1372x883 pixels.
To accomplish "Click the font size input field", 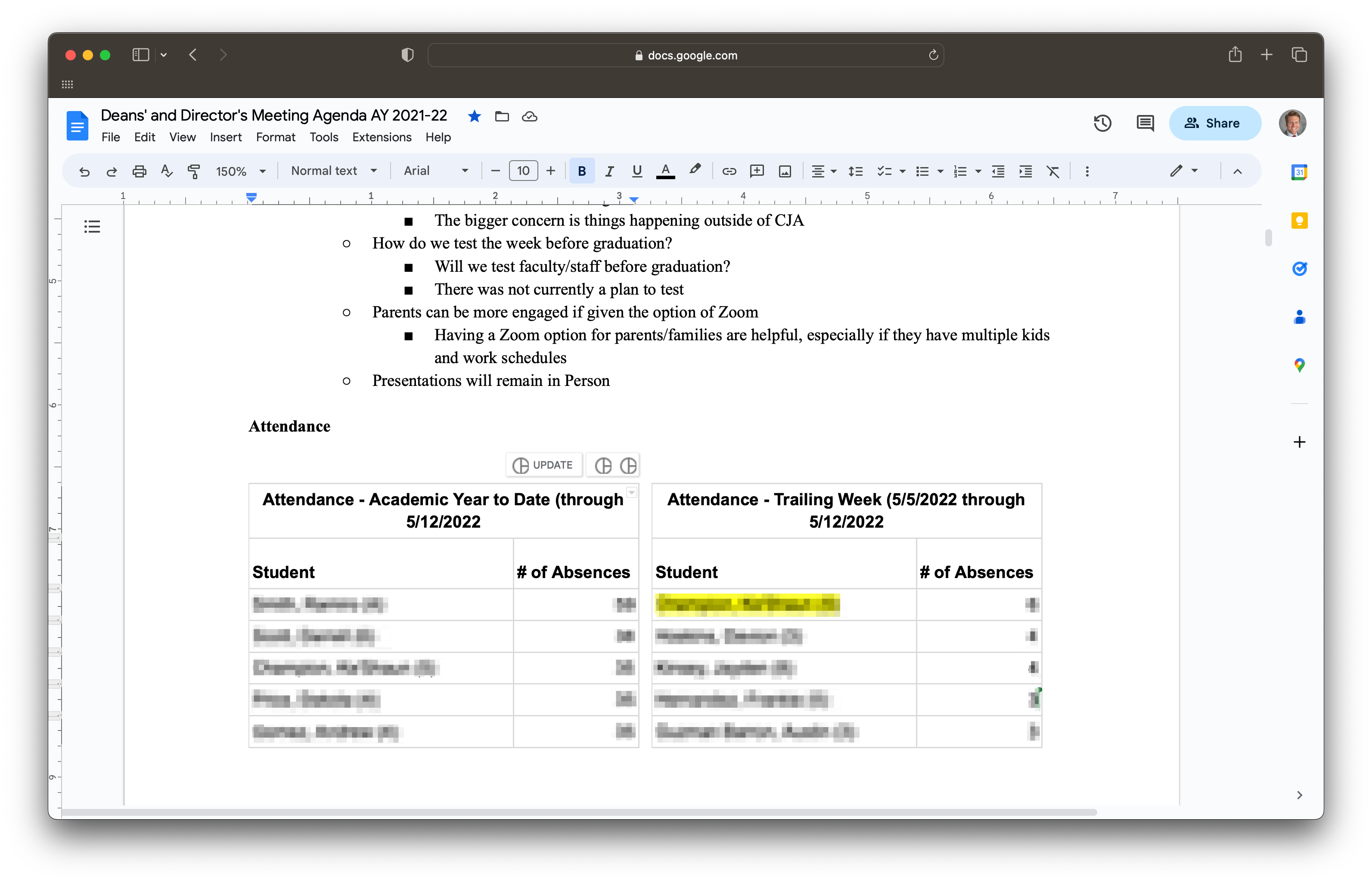I will (523, 171).
